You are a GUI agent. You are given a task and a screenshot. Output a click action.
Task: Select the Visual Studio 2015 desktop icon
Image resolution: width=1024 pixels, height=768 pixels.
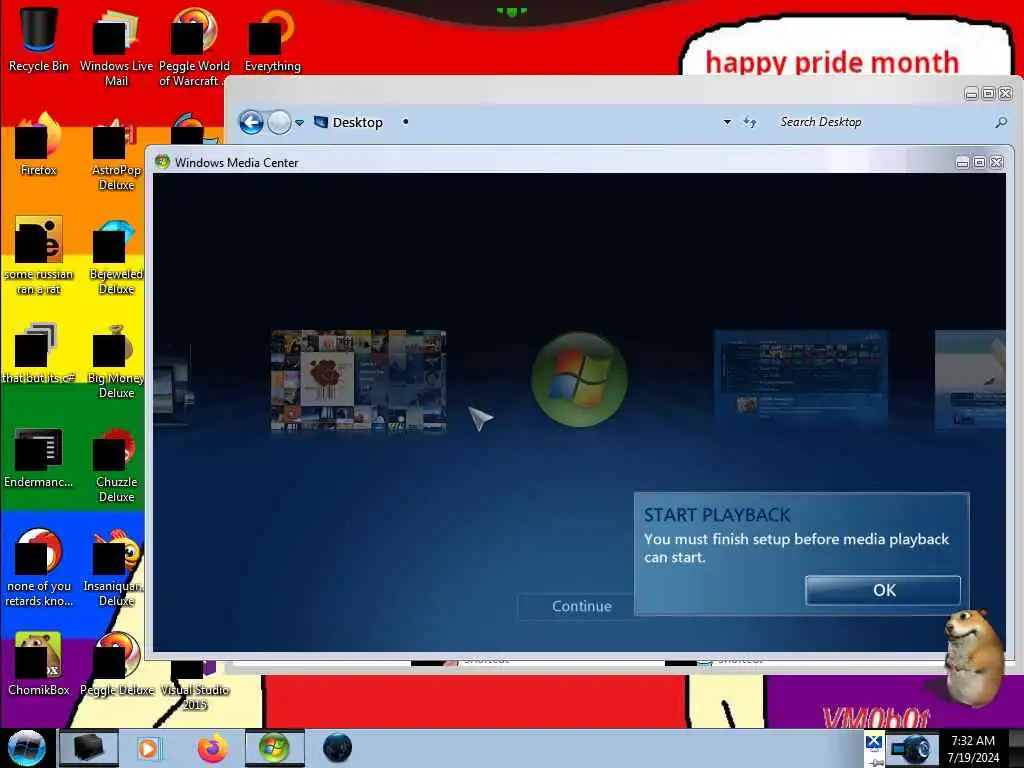point(194,686)
